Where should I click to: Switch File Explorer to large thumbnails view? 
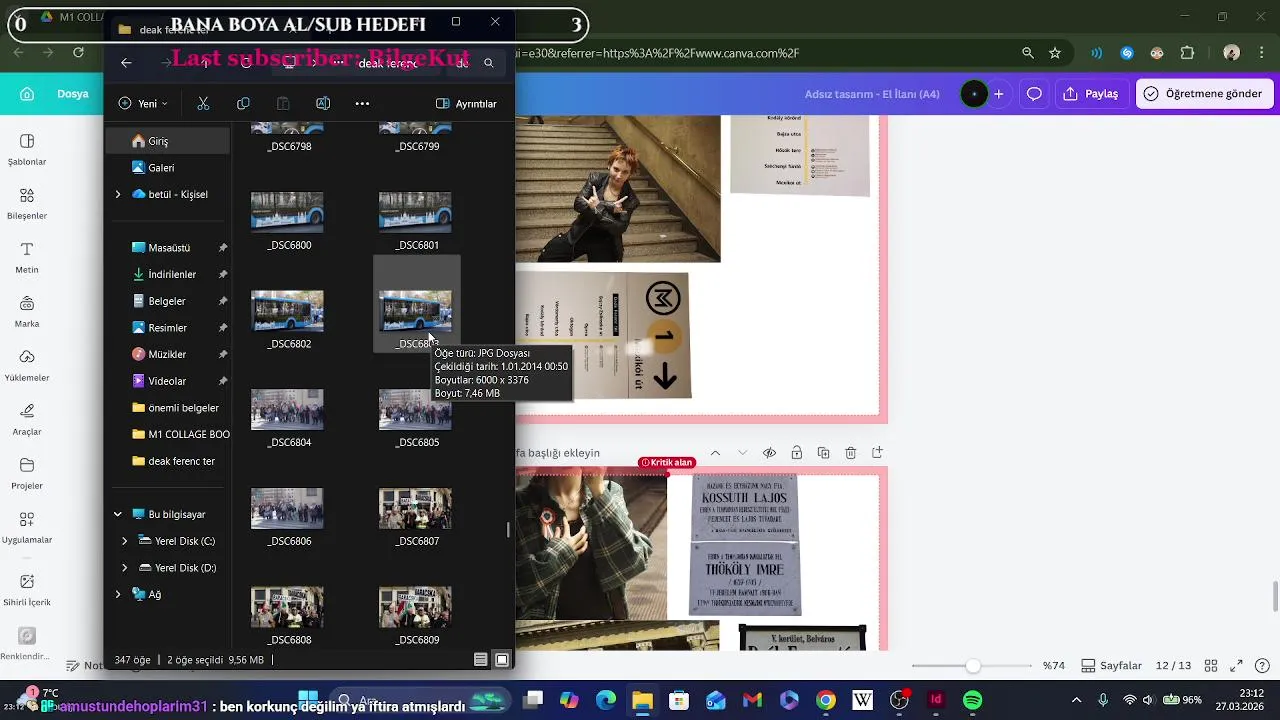(x=502, y=659)
